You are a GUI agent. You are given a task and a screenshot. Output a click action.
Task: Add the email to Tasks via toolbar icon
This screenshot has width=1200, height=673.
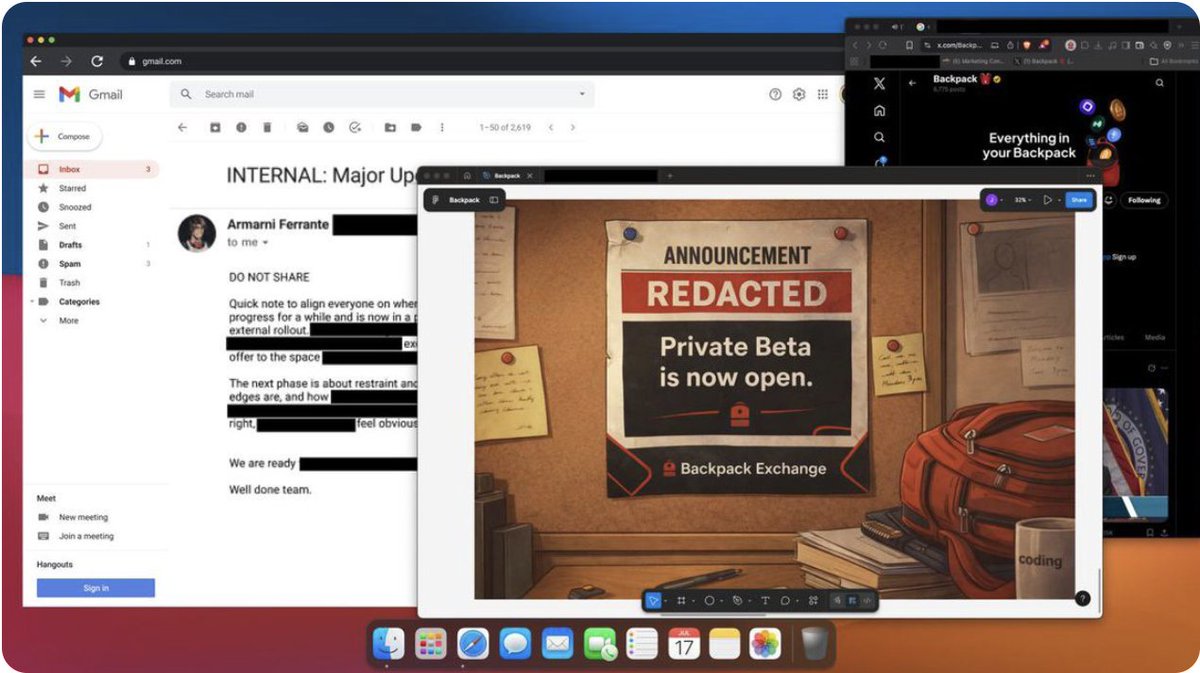(x=355, y=127)
